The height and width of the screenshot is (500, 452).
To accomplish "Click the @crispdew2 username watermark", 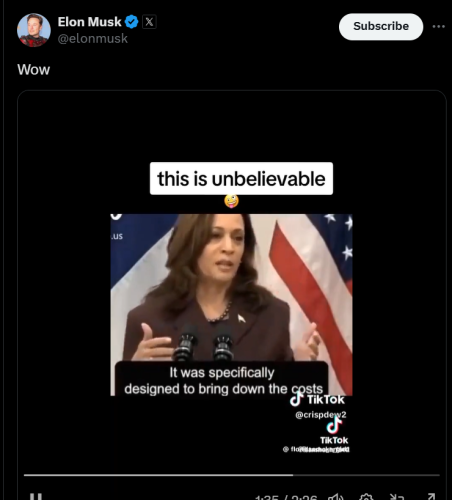I will [x=321, y=415].
